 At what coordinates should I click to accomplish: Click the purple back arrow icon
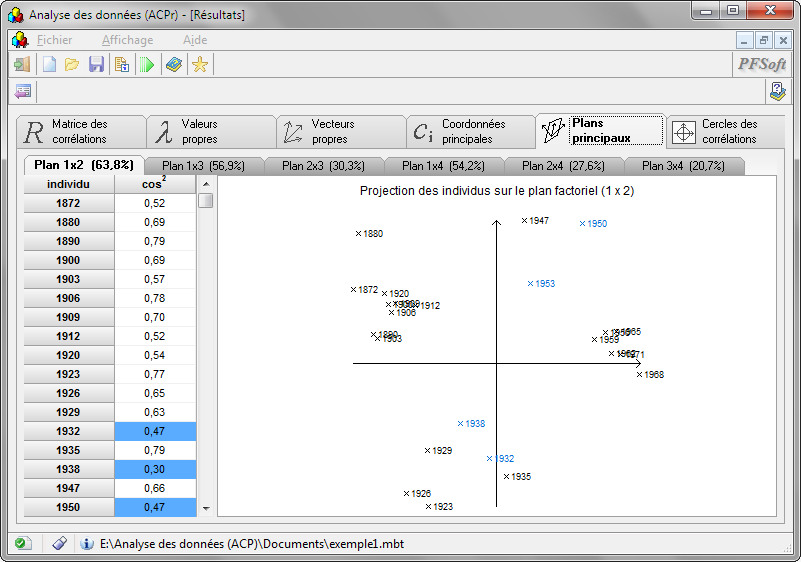click(22, 91)
